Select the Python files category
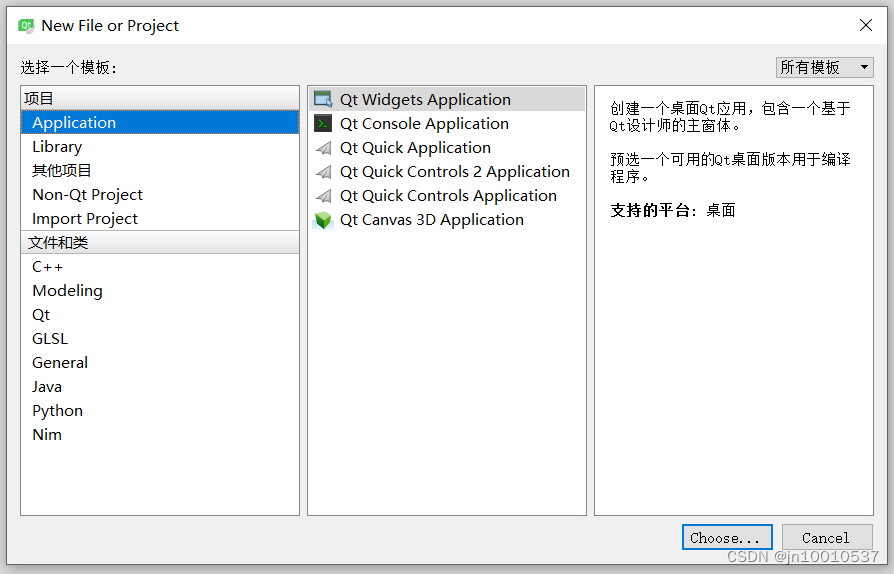This screenshot has height=574, width=894. point(160,410)
